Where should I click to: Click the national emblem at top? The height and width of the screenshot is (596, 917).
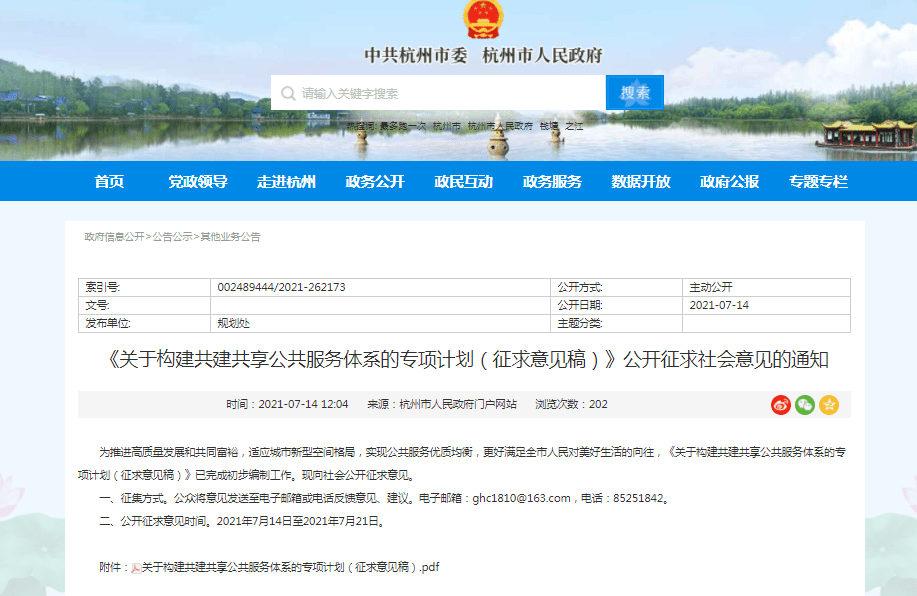pyautogui.click(x=484, y=20)
